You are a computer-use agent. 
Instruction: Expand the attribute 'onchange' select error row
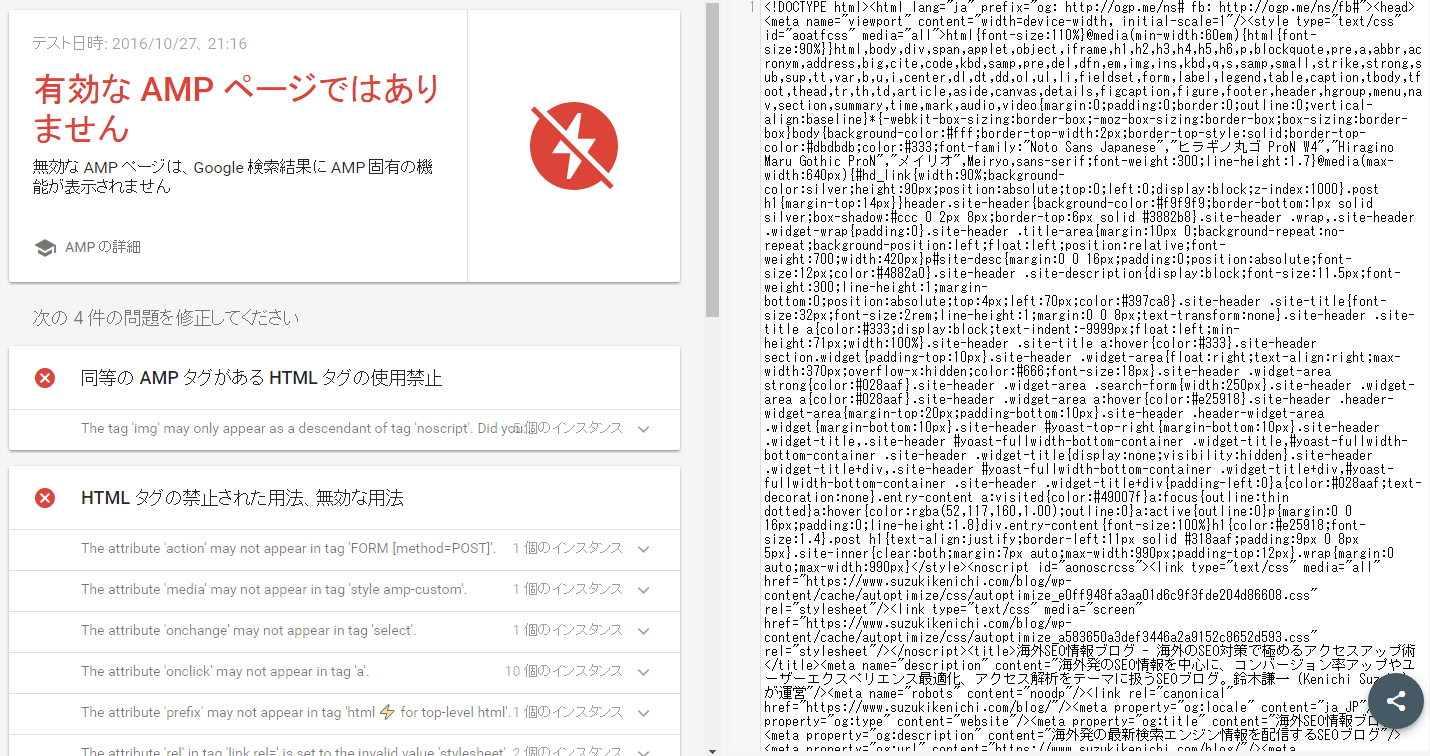[345, 631]
